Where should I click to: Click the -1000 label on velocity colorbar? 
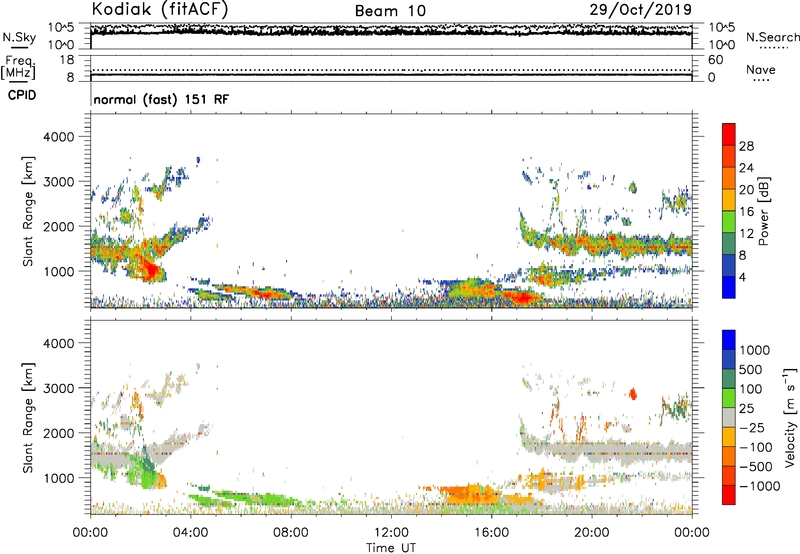tap(759, 486)
